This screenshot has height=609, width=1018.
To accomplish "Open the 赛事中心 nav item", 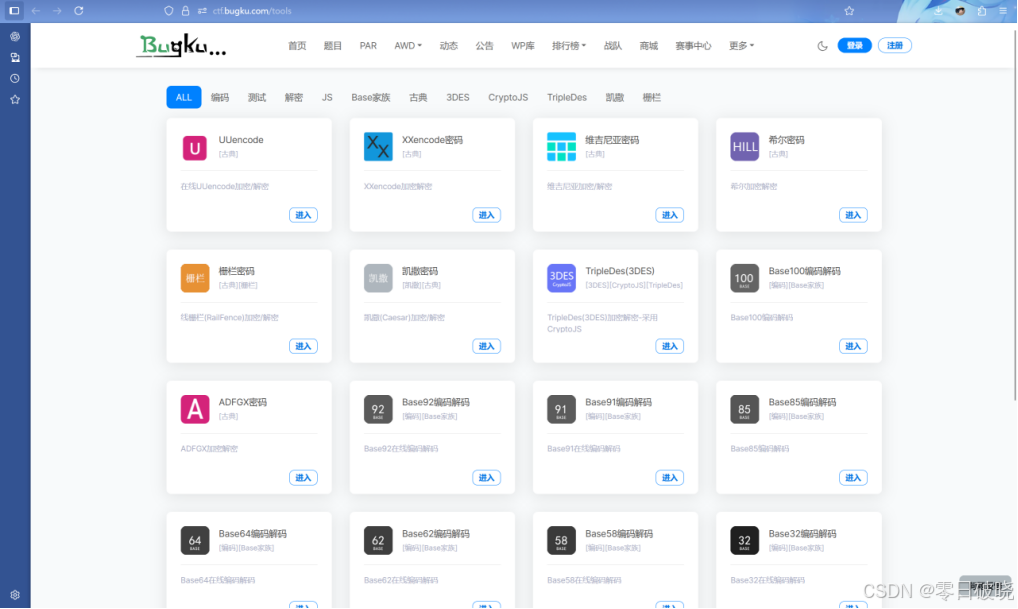I will click(693, 45).
